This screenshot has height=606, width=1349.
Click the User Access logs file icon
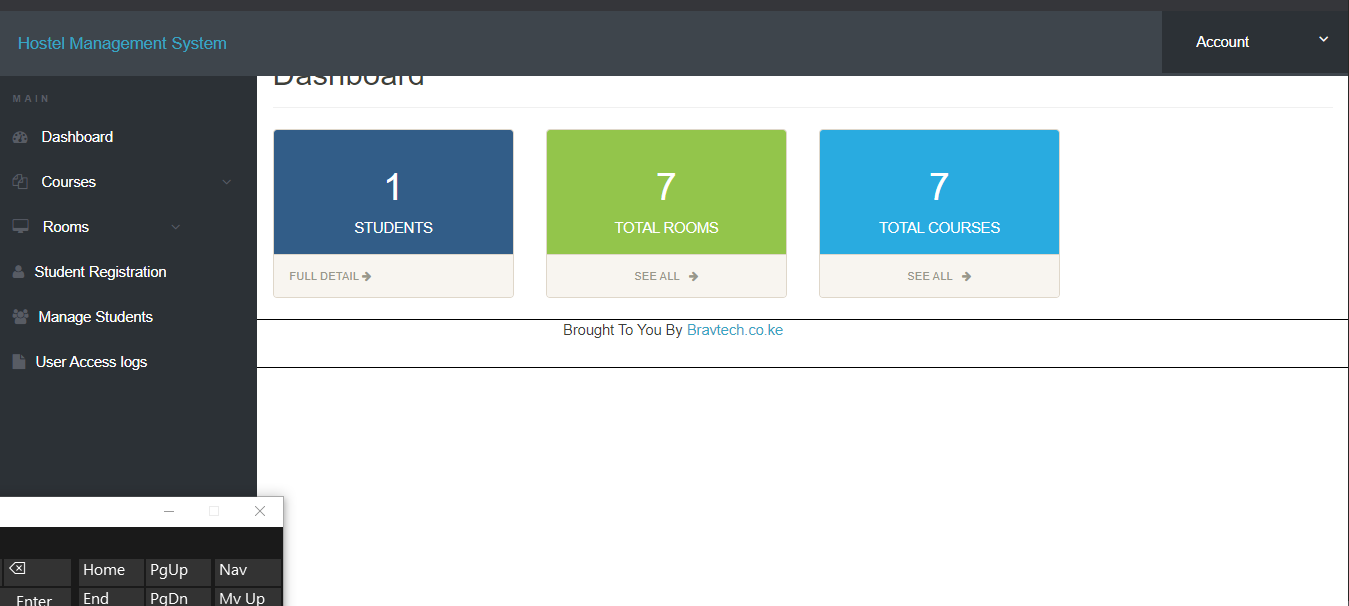(18, 362)
